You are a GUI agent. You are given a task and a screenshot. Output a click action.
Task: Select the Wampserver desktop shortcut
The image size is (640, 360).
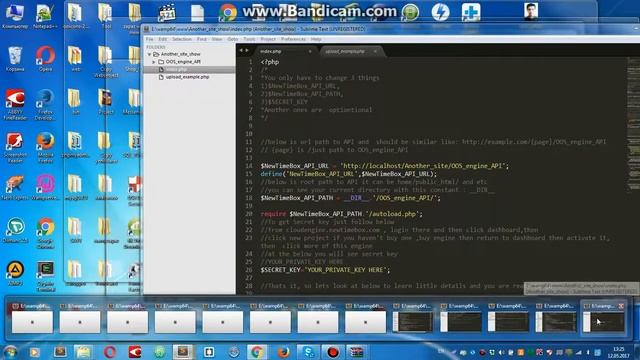(x=45, y=187)
